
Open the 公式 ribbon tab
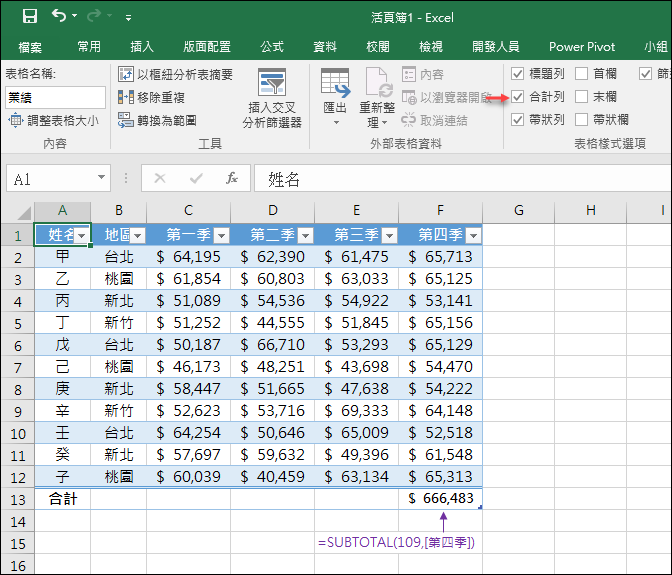coord(272,46)
